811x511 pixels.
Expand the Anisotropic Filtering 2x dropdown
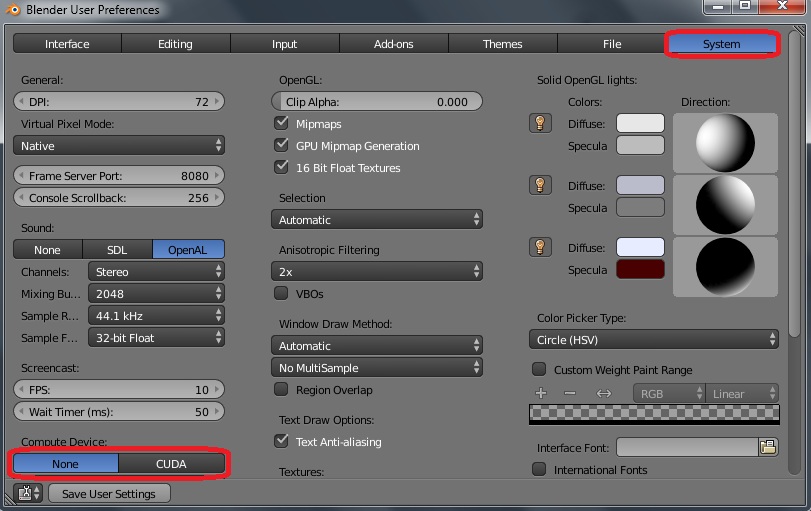[x=377, y=272]
